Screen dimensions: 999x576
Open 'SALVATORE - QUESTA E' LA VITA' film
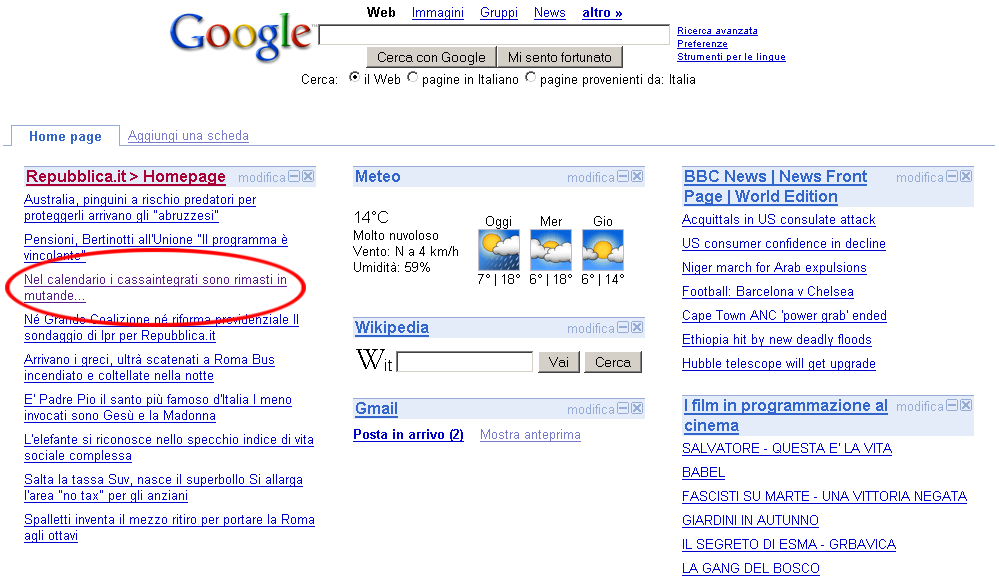coord(787,449)
